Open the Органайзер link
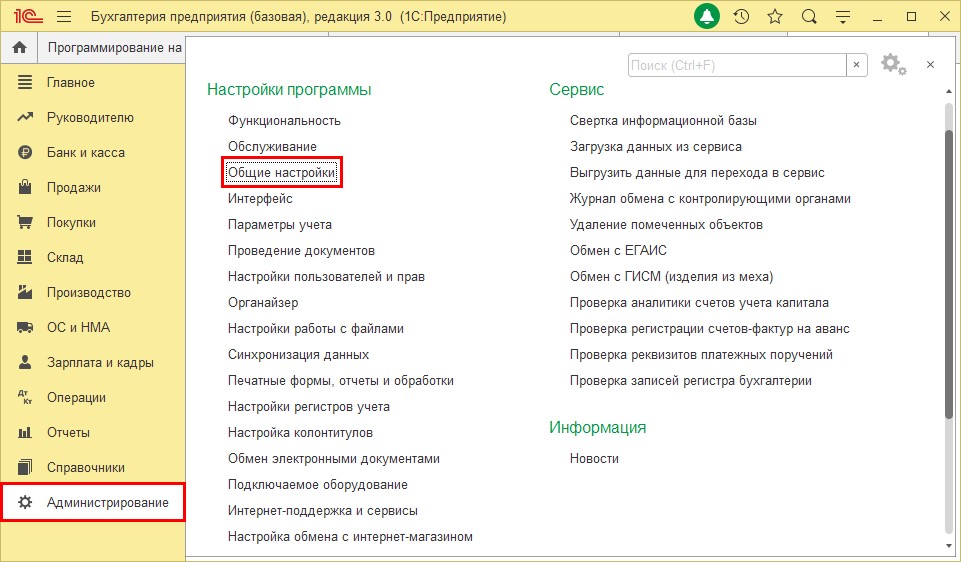The width and height of the screenshot is (961, 562). pyautogui.click(x=264, y=302)
